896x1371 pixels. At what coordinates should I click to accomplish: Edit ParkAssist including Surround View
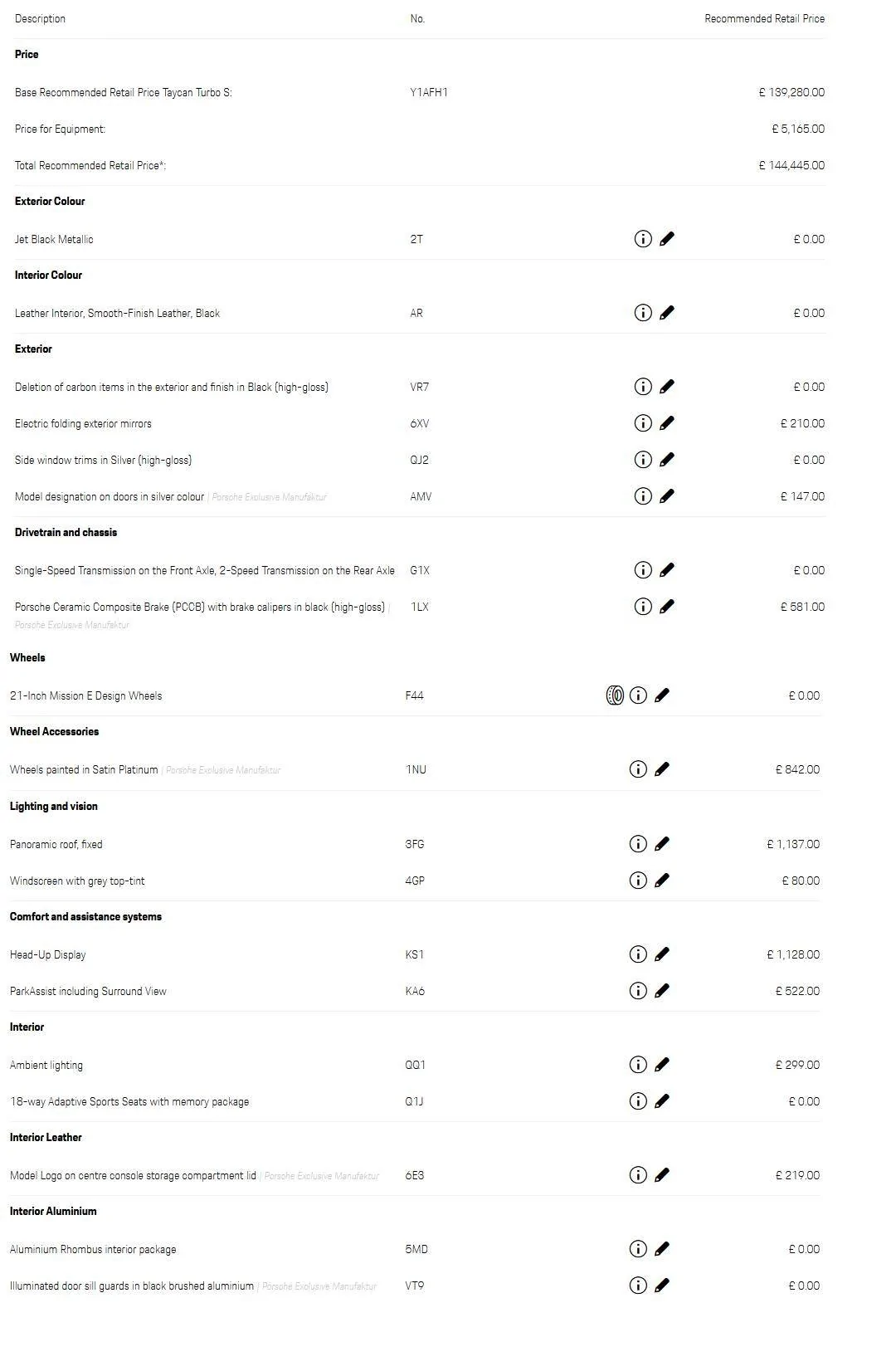point(662,991)
